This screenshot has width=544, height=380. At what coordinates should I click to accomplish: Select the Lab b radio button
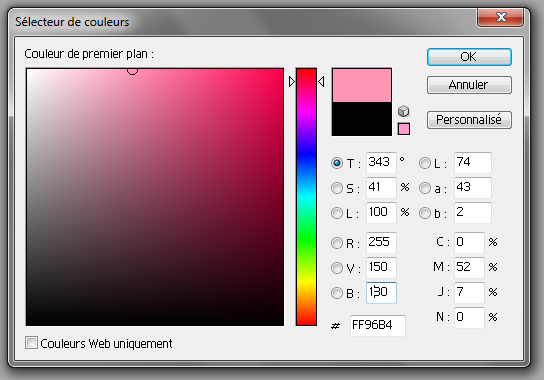[425, 213]
